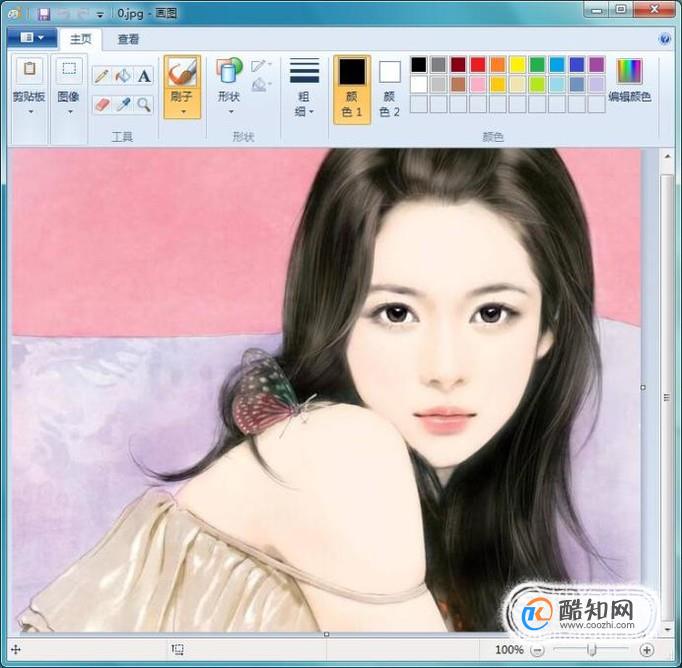This screenshot has width=682, height=668.
Task: Click the selection size icon in status bar
Action: pyautogui.click(x=177, y=649)
